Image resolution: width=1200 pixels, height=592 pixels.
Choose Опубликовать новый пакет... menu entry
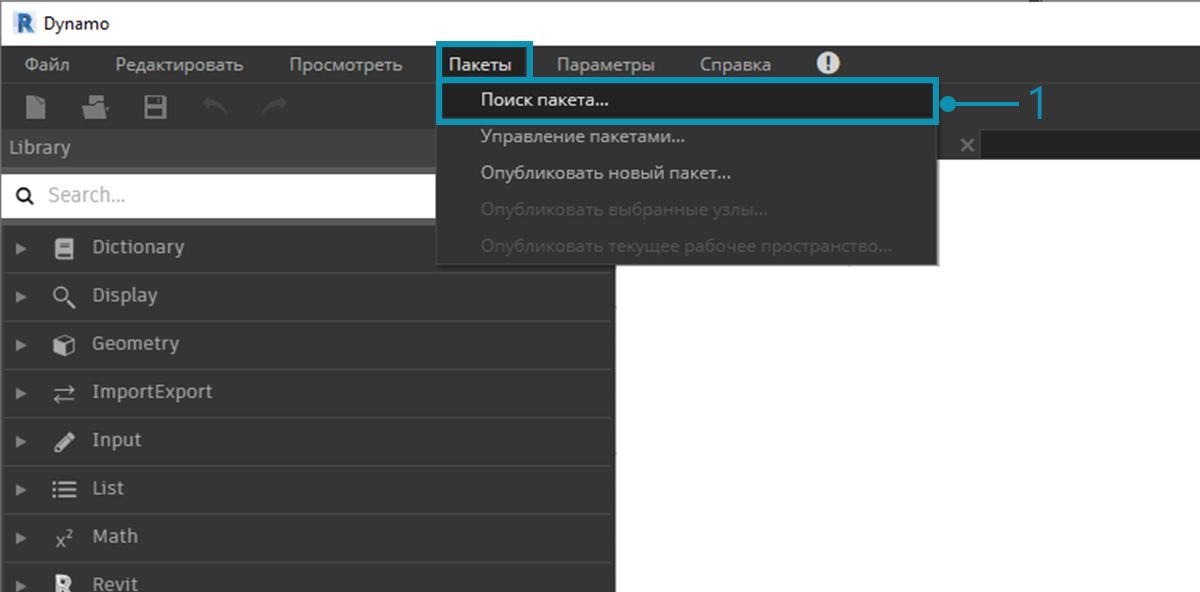click(687, 173)
